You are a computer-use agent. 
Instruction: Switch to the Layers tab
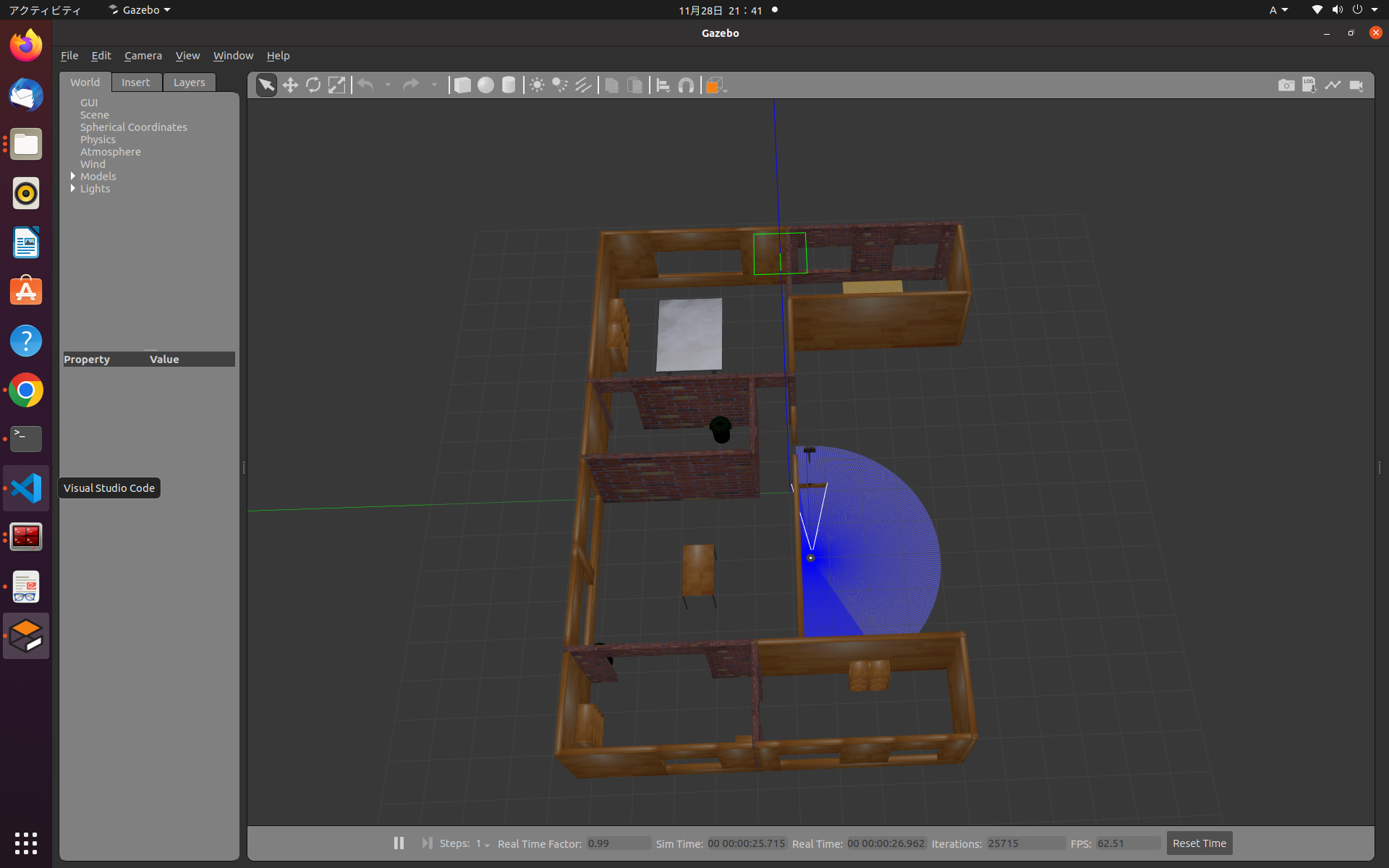click(190, 82)
